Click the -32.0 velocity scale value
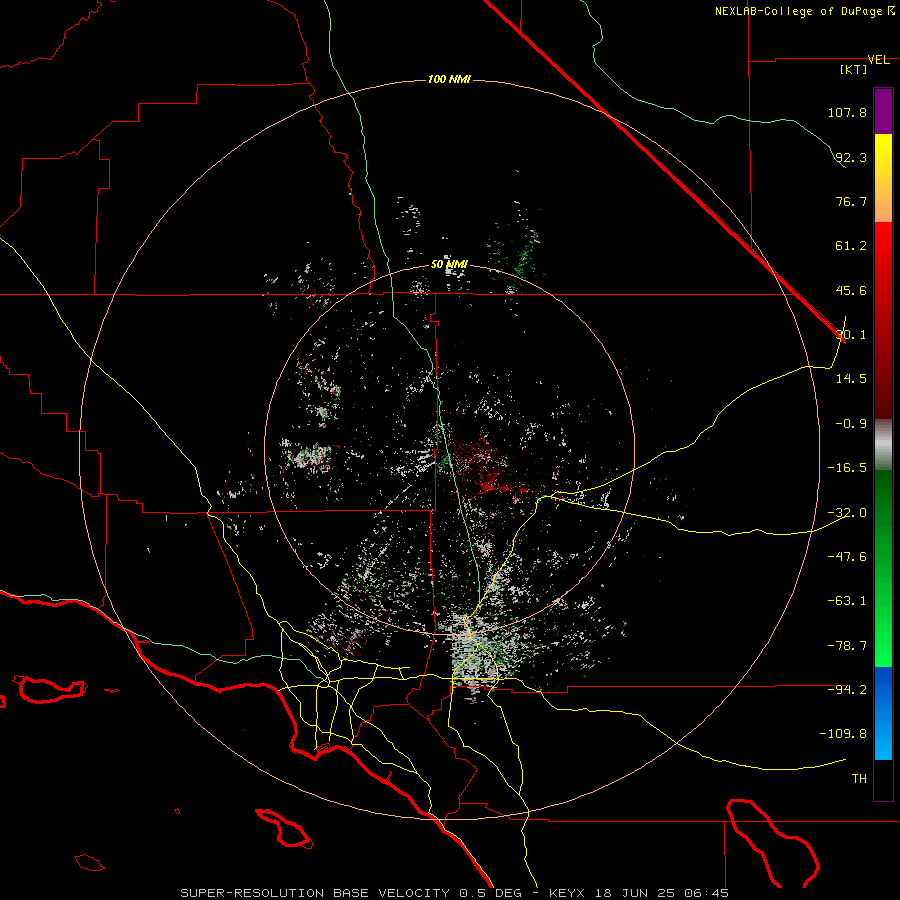 (847, 513)
